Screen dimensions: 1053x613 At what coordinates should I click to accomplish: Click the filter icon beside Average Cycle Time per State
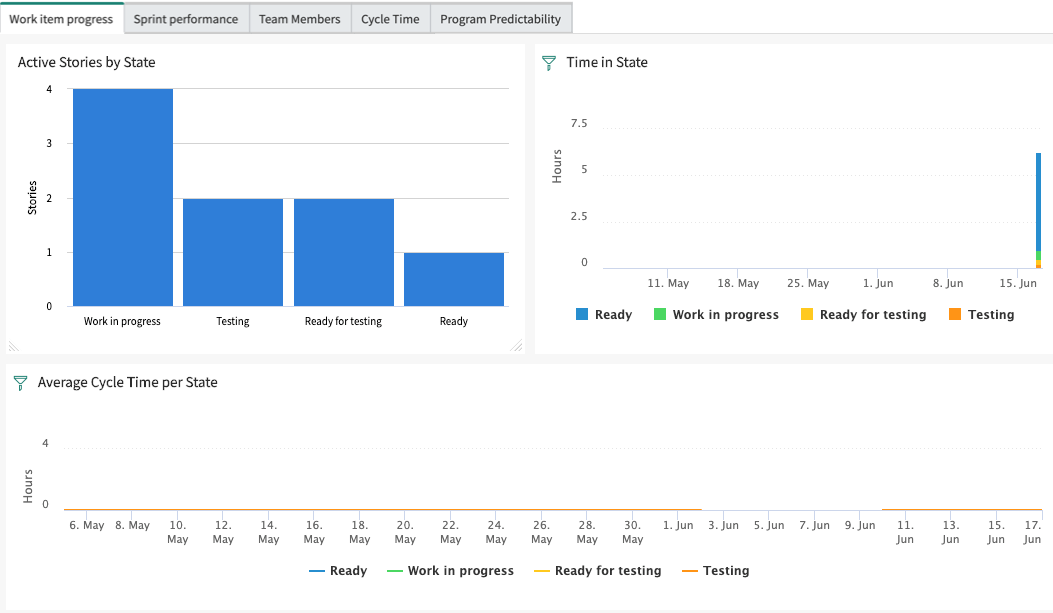[21, 383]
